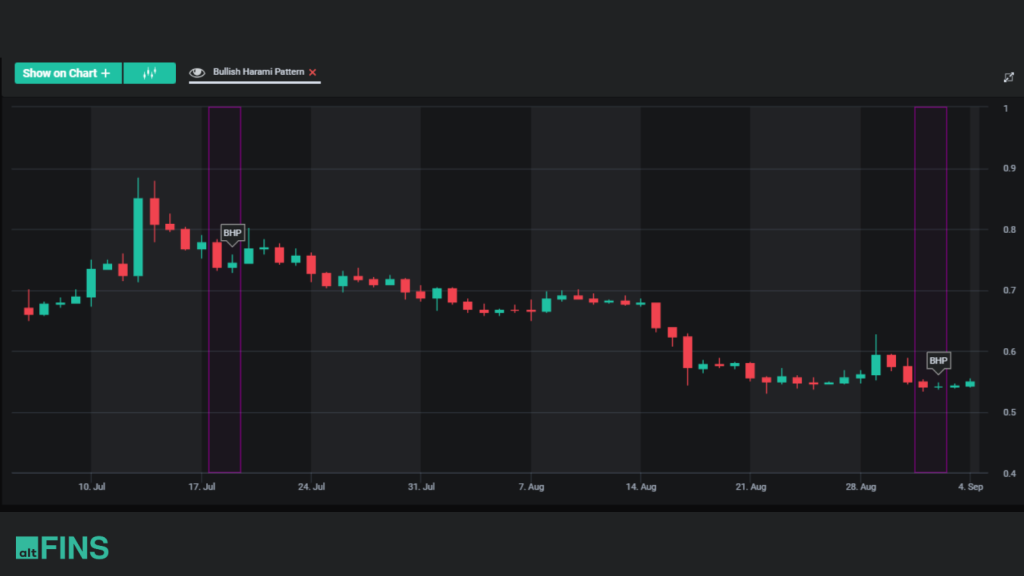Click the red X to remove Bullish Harami Pattern

(311, 72)
